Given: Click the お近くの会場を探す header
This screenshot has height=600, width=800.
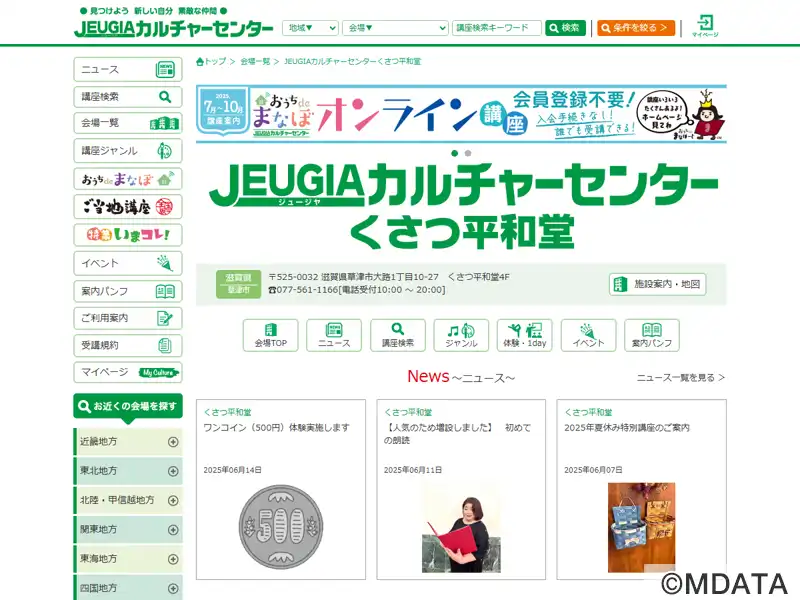Looking at the screenshot, I should point(128,407).
